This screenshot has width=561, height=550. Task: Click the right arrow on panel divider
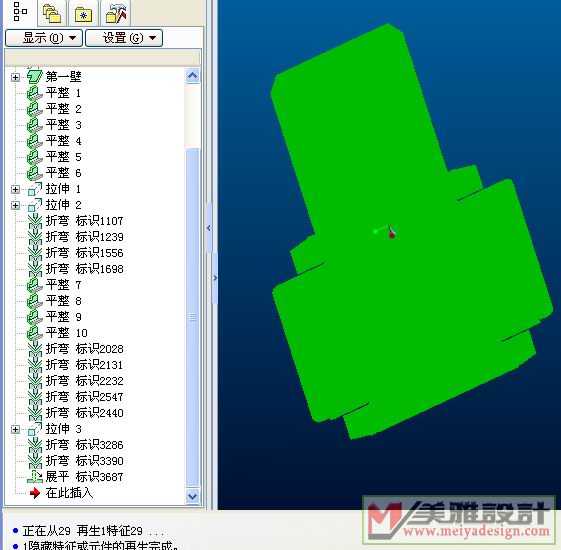[215, 278]
